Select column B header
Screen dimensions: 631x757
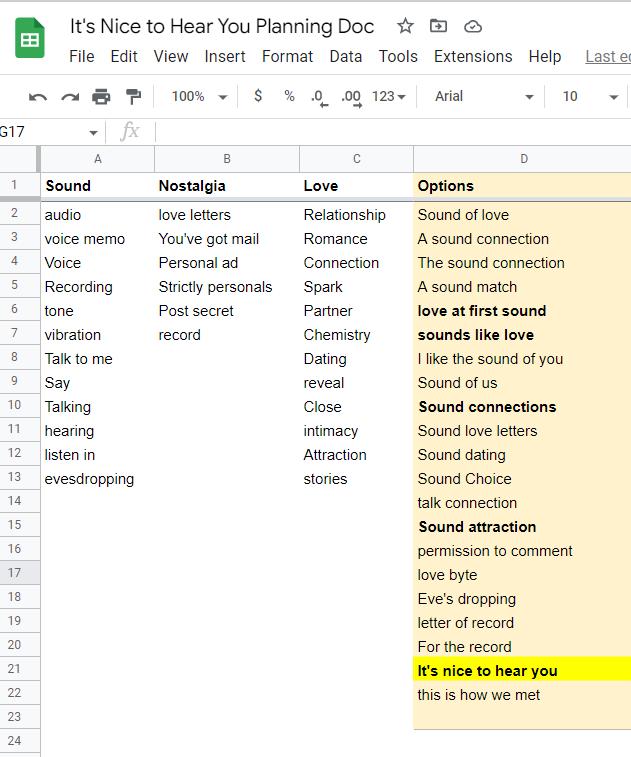[x=227, y=159]
